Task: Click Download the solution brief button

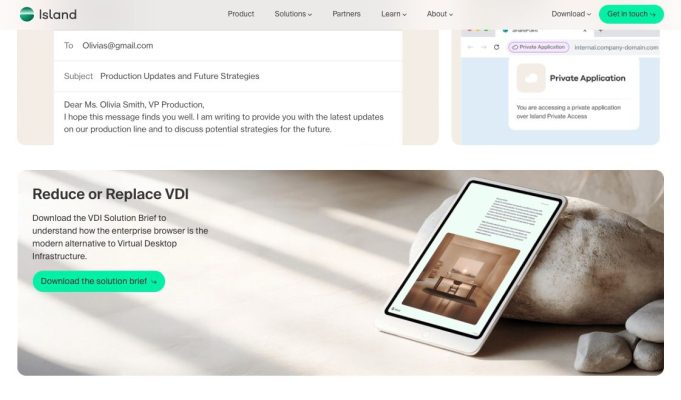Action: point(99,281)
